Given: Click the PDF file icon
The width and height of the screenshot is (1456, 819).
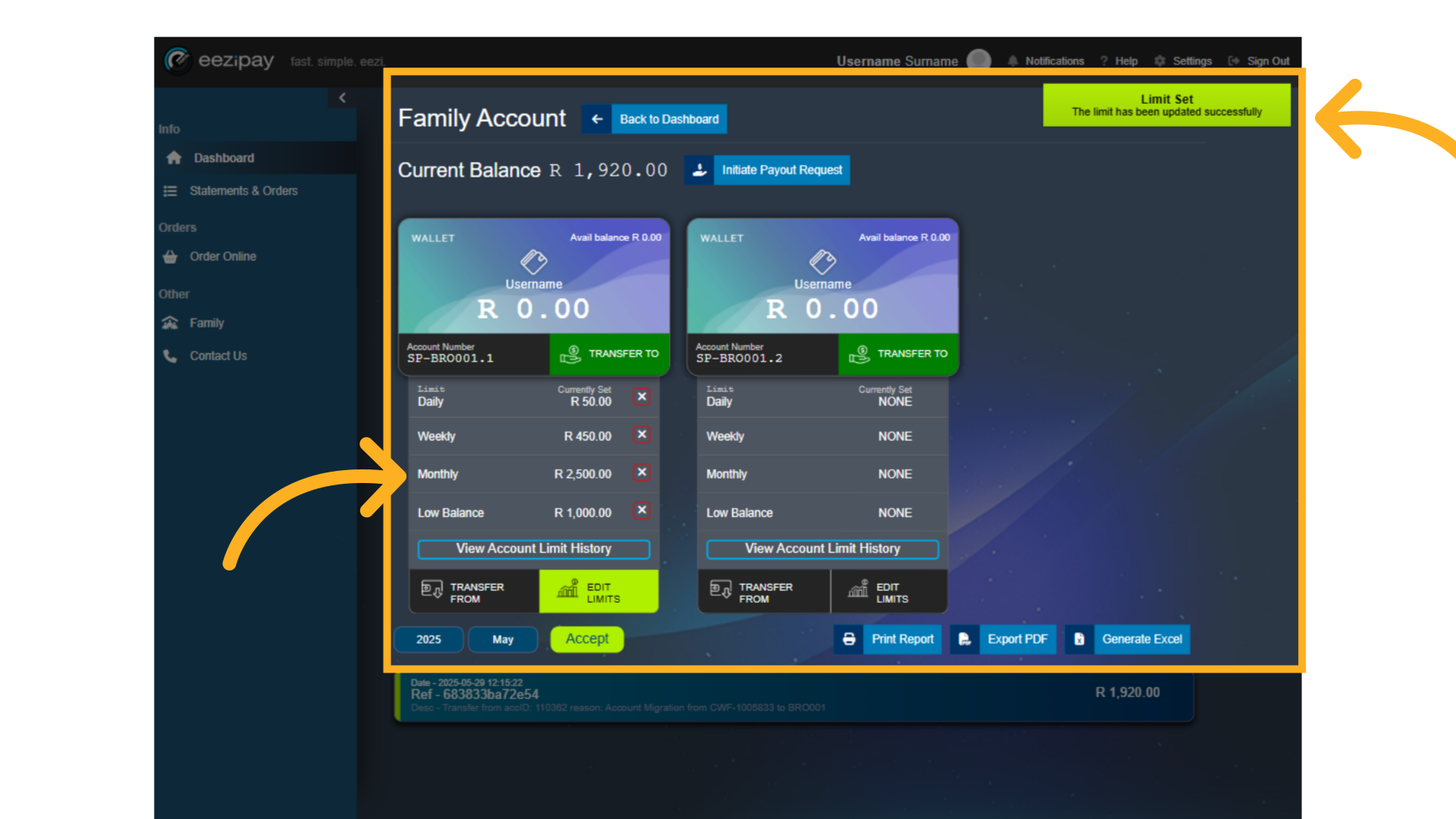Looking at the screenshot, I should (x=965, y=639).
